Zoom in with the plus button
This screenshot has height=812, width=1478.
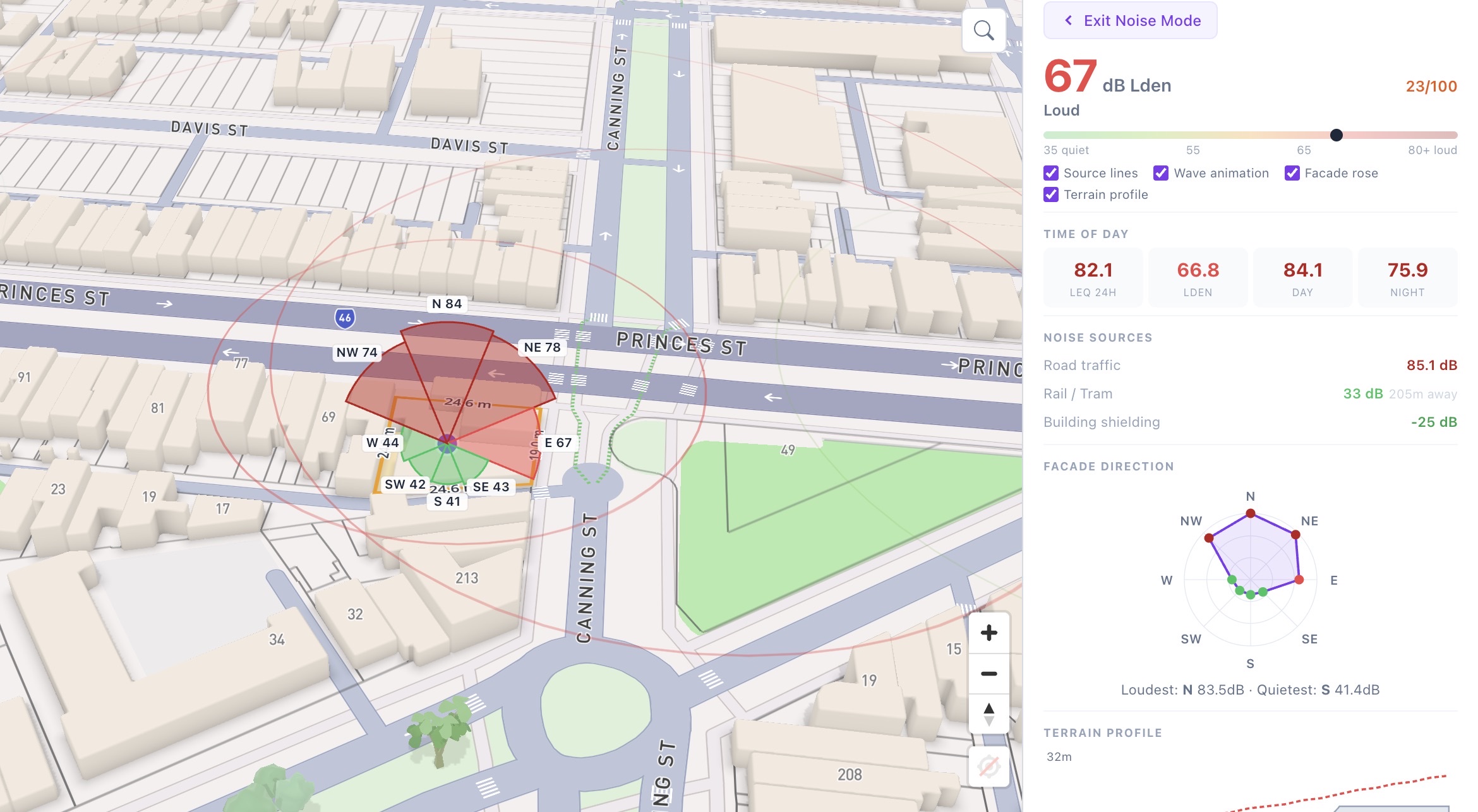click(x=989, y=633)
